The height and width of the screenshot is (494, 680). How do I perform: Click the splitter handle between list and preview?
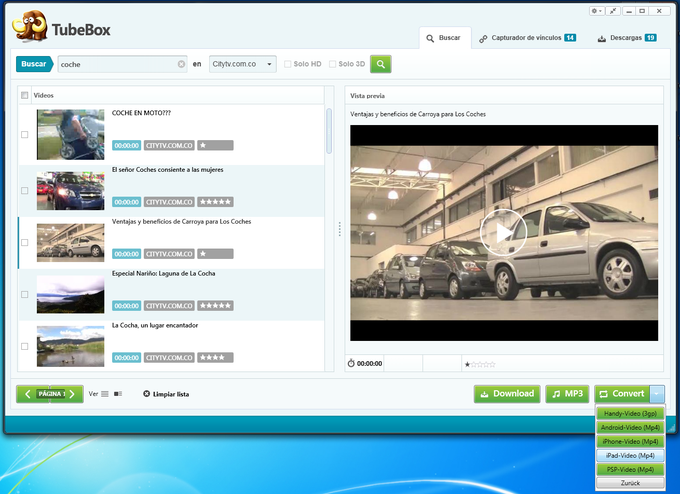coord(340,229)
